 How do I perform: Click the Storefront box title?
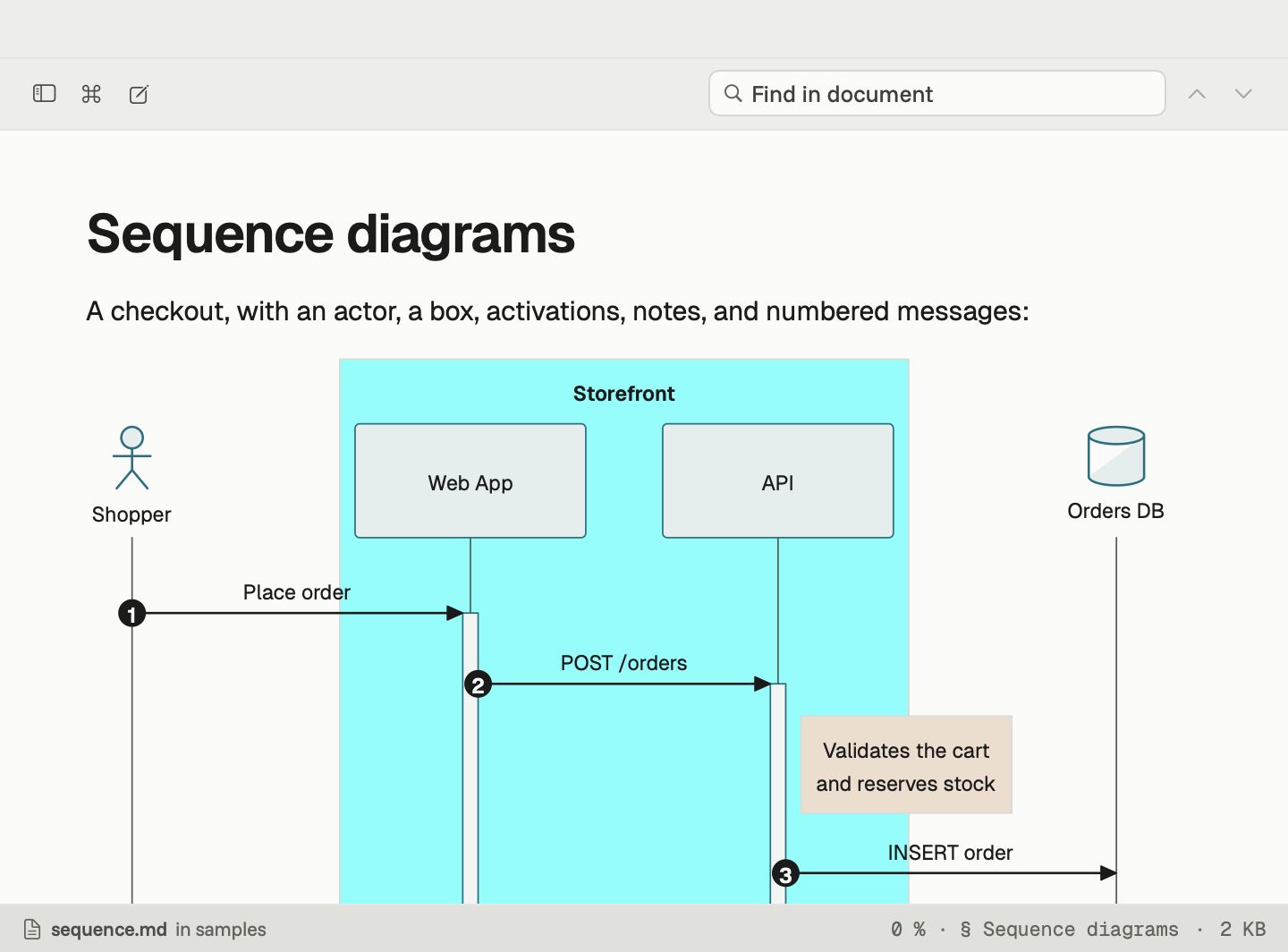point(624,394)
